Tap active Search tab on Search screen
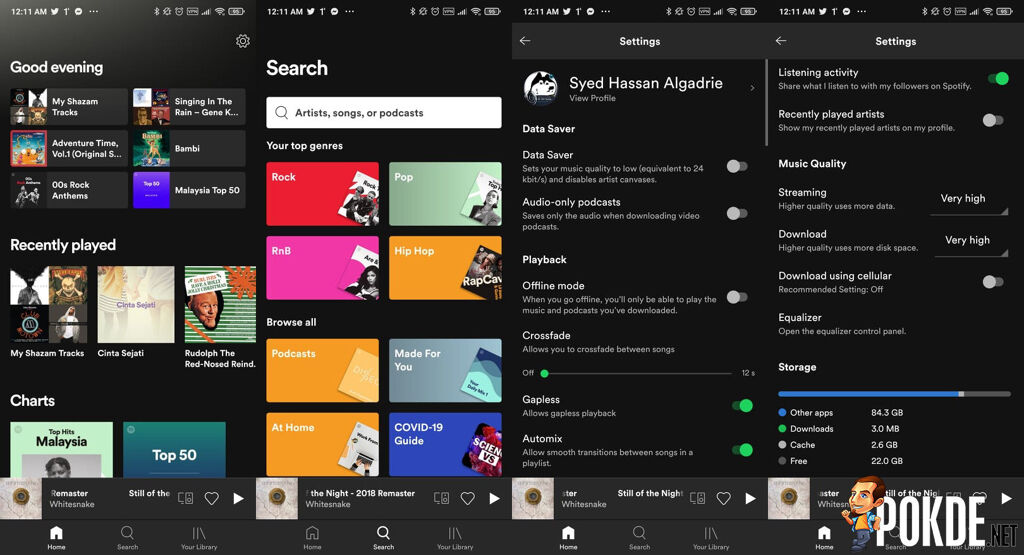 click(x=383, y=537)
